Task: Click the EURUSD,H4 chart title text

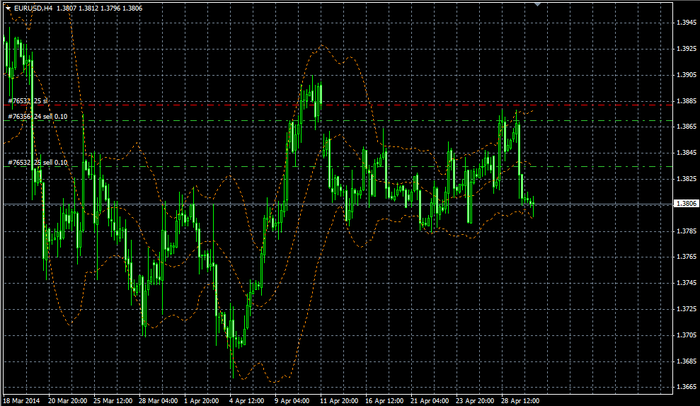Action: (x=33, y=8)
